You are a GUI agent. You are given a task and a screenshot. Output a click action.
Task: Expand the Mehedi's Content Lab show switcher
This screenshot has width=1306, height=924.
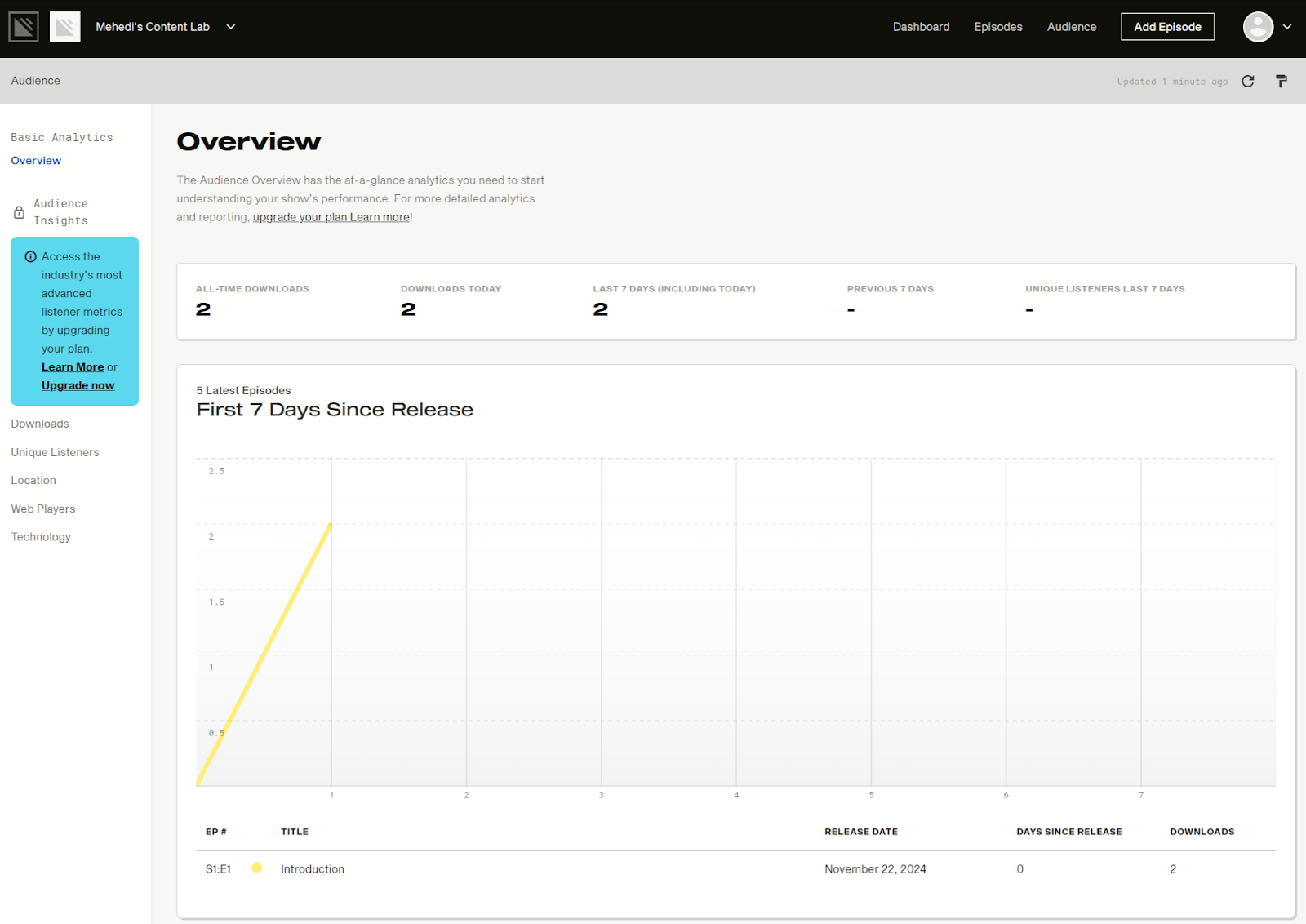click(x=166, y=27)
